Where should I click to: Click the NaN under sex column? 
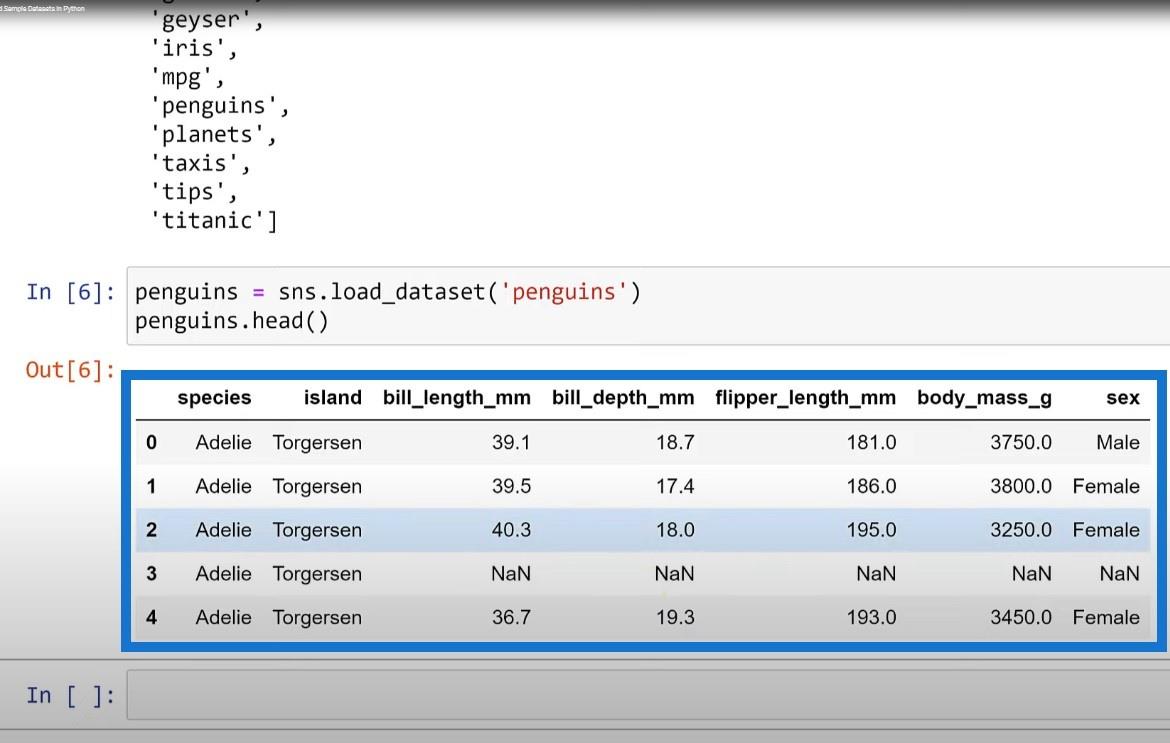1119,574
